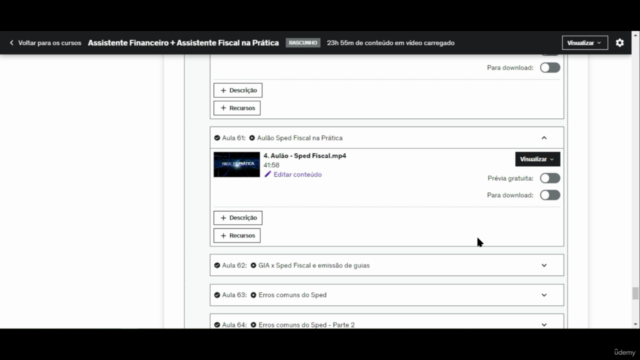Click the checkmark icon beside Aula 62

(x=217, y=265)
